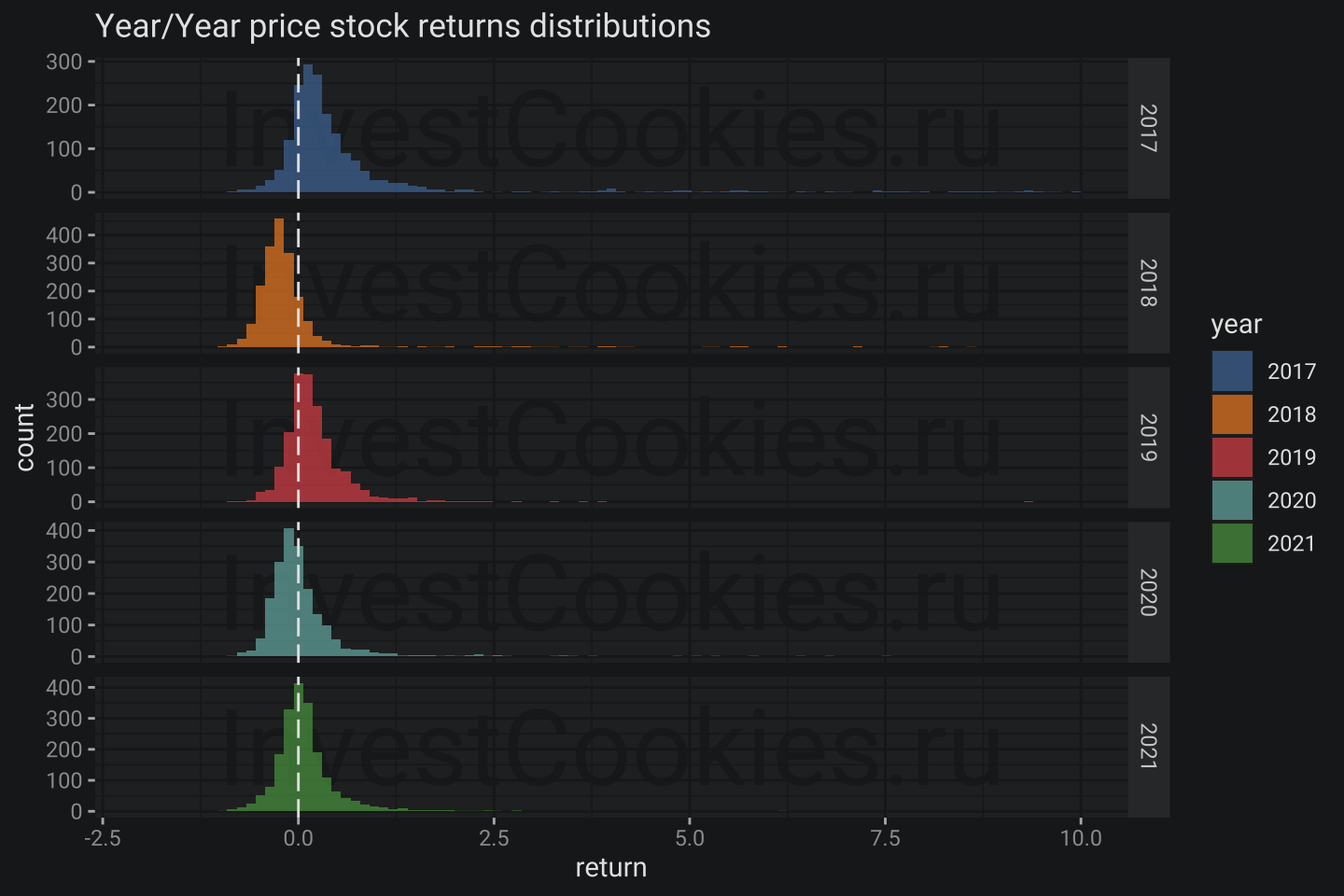Image resolution: width=1344 pixels, height=896 pixels.
Task: Select the 2018 facet strip label
Action: pyautogui.click(x=1148, y=283)
